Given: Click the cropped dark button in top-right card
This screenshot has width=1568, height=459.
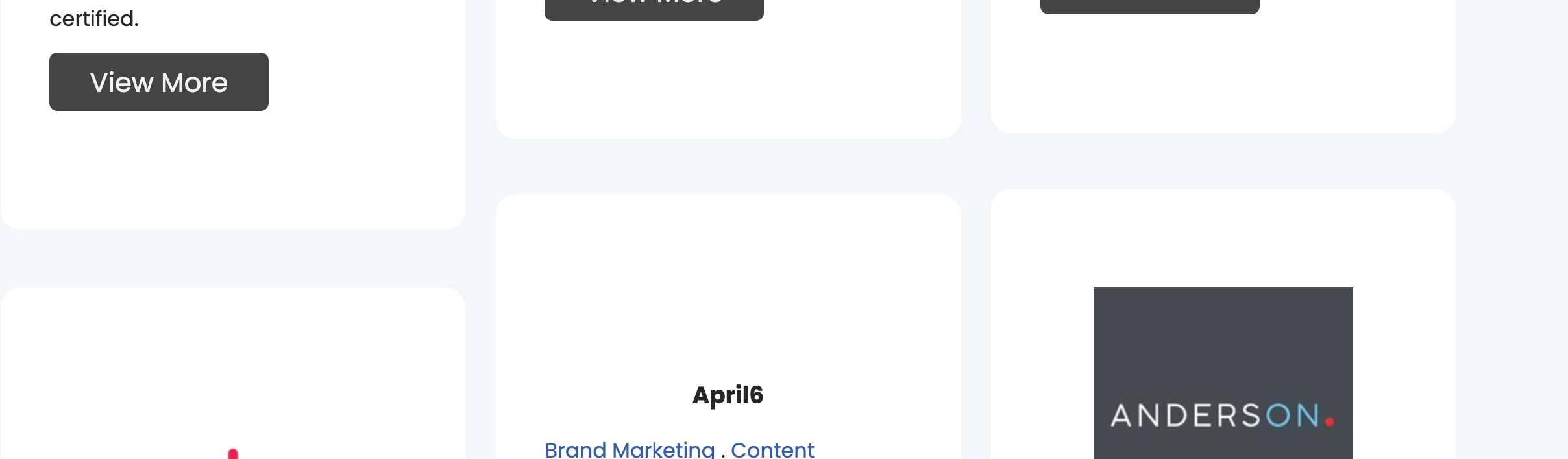Looking at the screenshot, I should 1150,6.
